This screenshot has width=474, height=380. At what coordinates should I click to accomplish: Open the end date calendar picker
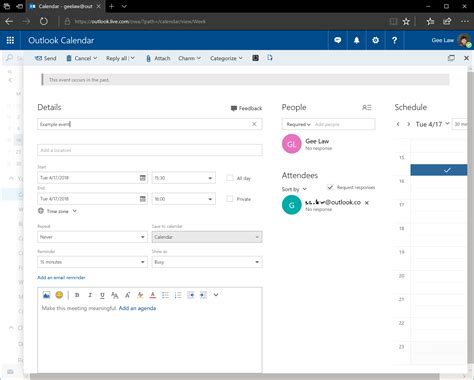143,199
